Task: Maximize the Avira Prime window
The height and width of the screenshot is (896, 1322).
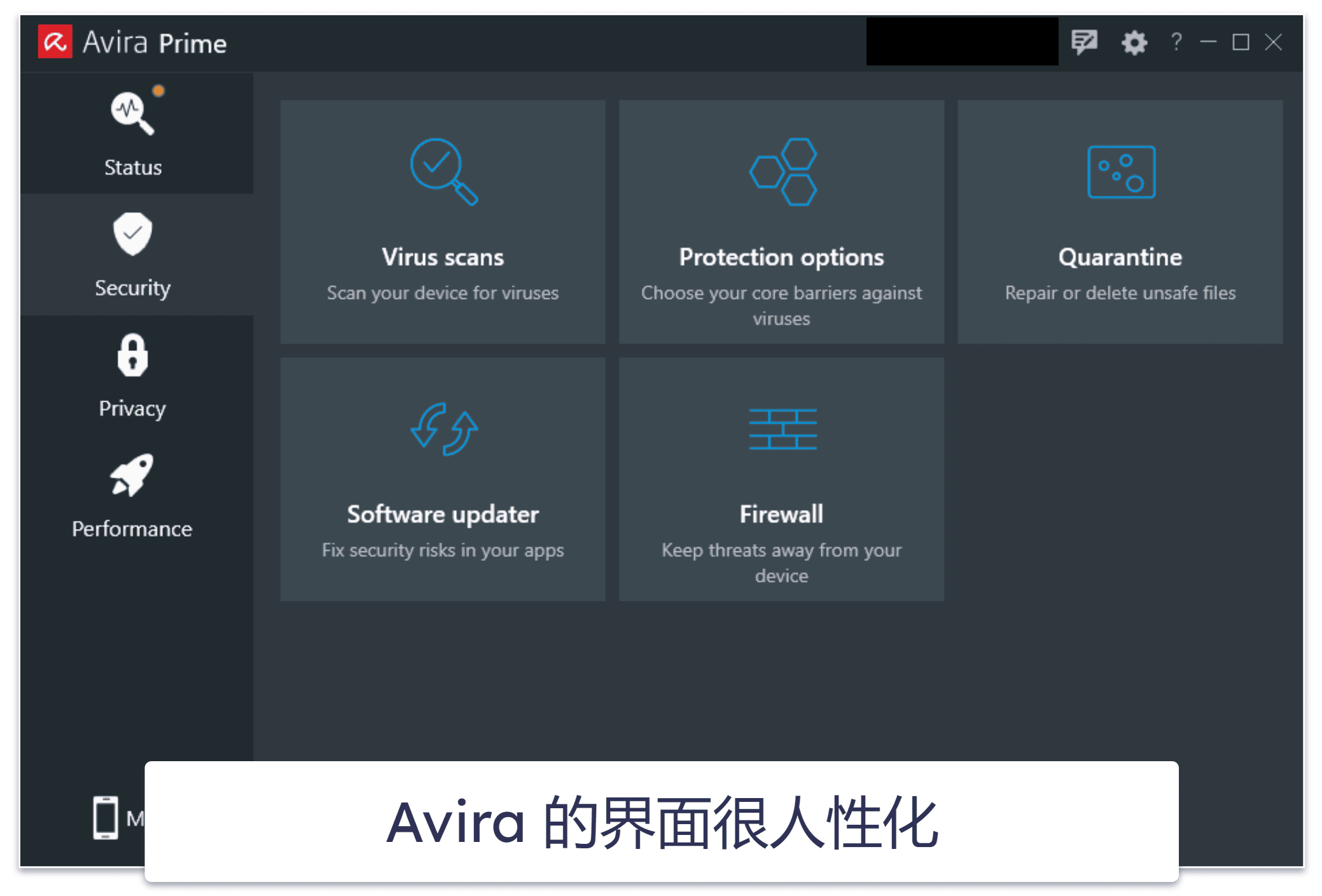Action: click(1241, 43)
